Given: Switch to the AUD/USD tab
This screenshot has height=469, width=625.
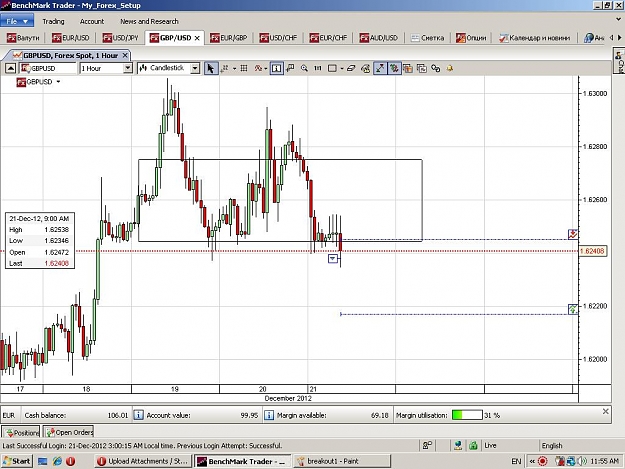Looking at the screenshot, I should click(379, 38).
